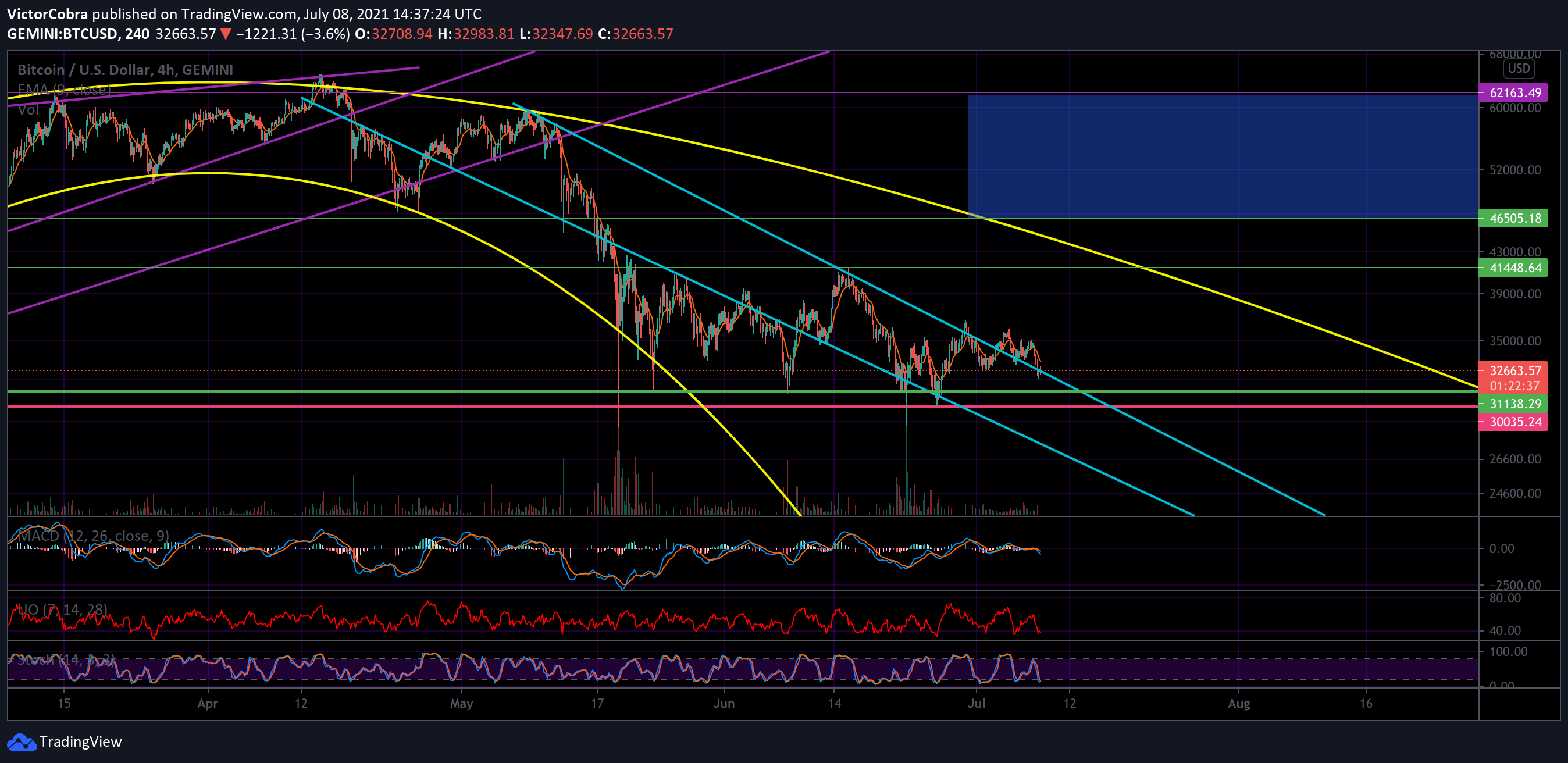Screen dimensions: 1568x763
Task: Click the USD currency badge on price axis
Action: click(x=1519, y=68)
